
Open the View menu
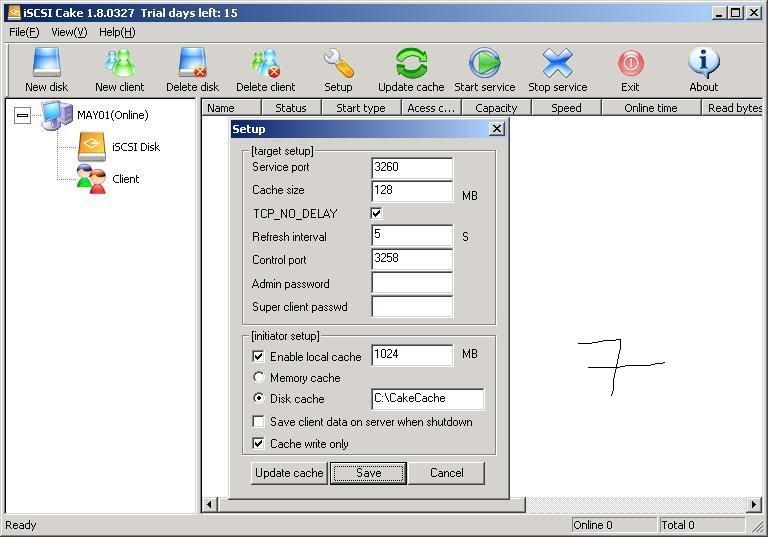(69, 32)
